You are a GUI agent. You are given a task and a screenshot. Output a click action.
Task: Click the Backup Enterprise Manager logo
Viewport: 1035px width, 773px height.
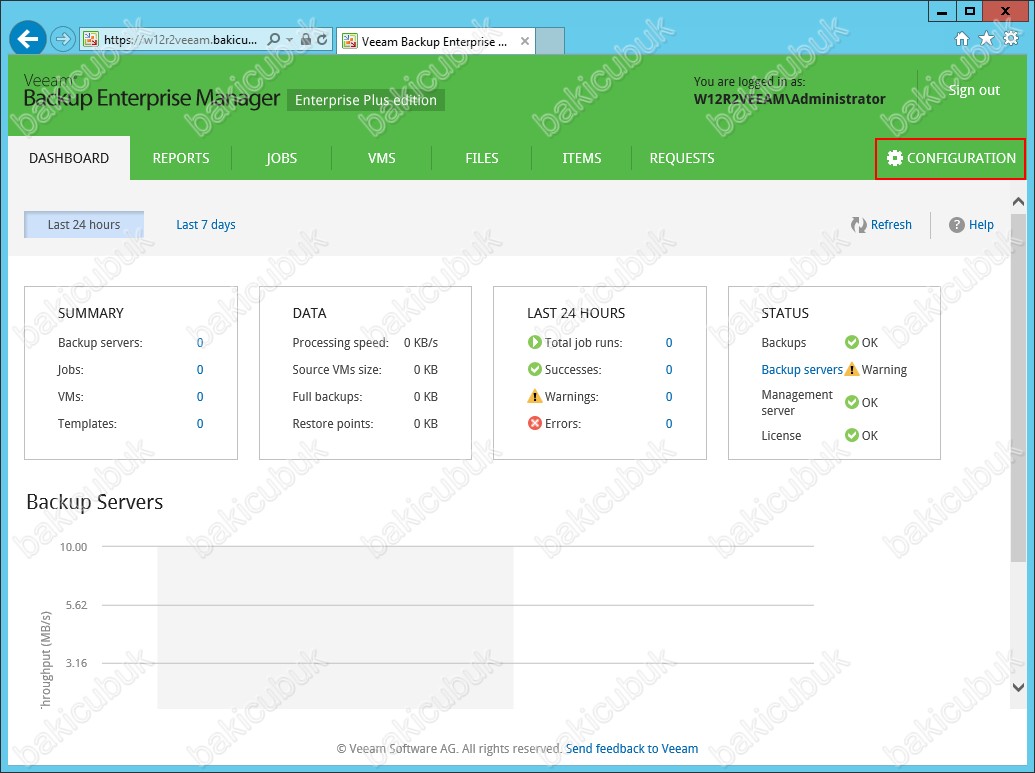click(x=152, y=92)
